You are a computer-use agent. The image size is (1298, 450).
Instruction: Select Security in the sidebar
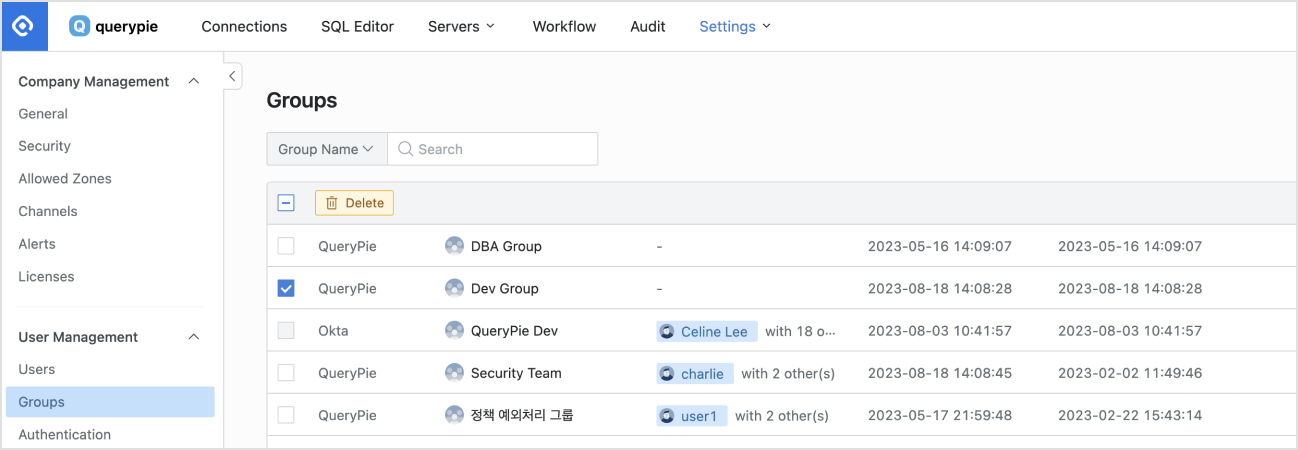point(45,146)
